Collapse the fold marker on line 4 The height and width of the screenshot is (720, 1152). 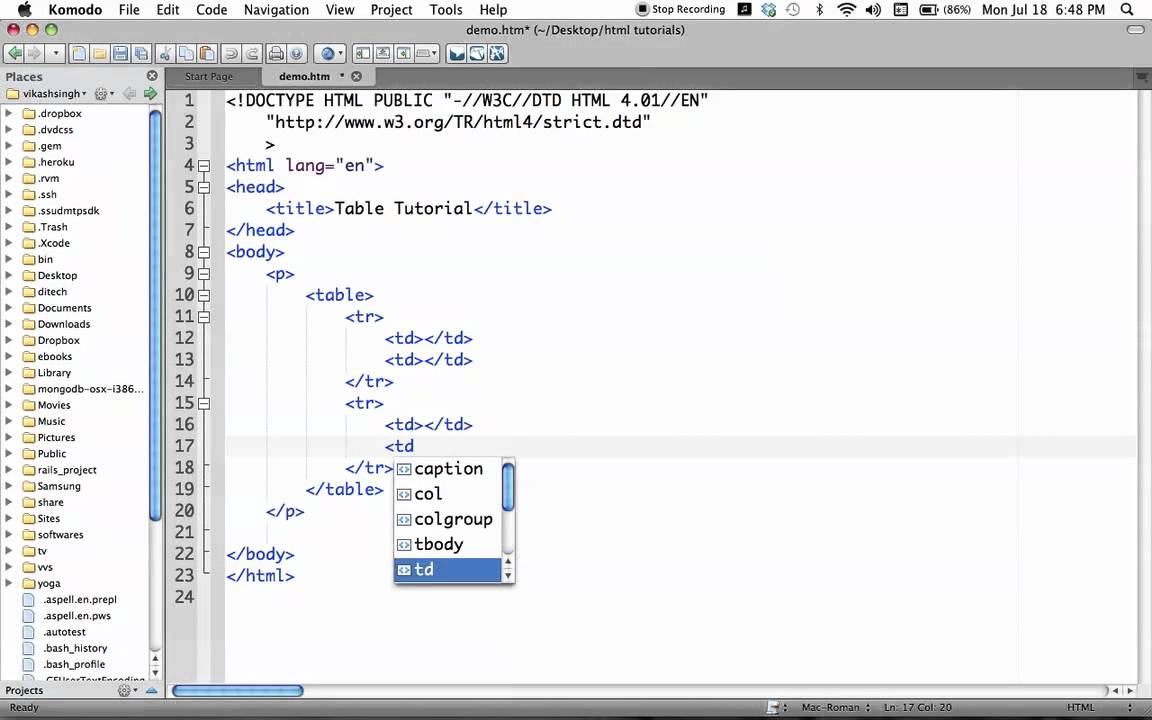click(204, 166)
